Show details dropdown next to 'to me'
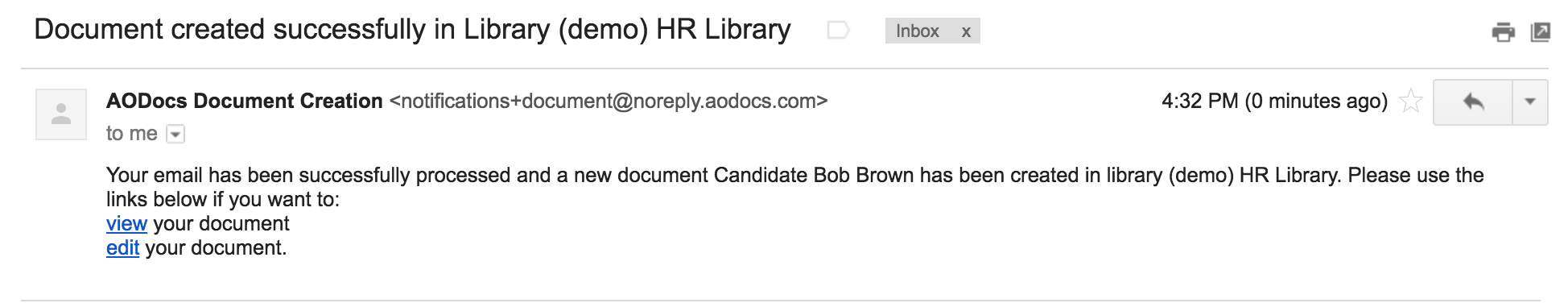The image size is (1568, 303). 175,134
